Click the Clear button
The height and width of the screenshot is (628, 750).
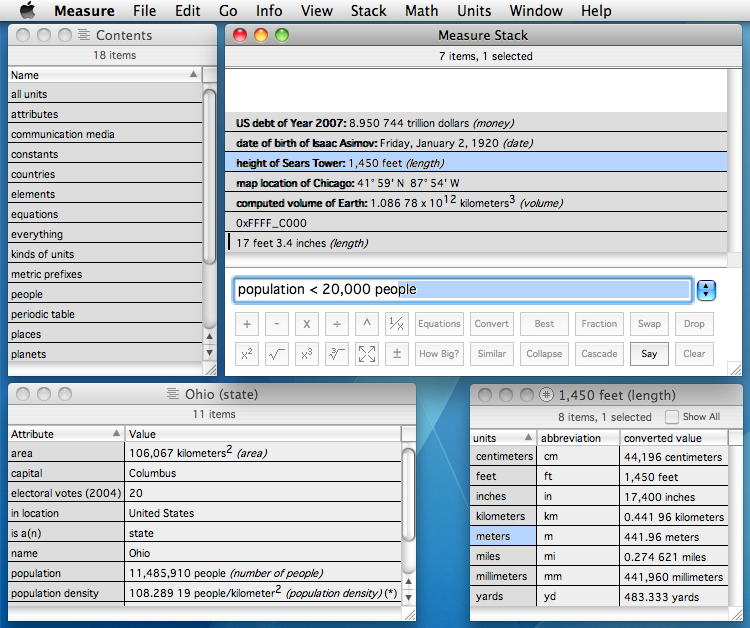tap(694, 354)
